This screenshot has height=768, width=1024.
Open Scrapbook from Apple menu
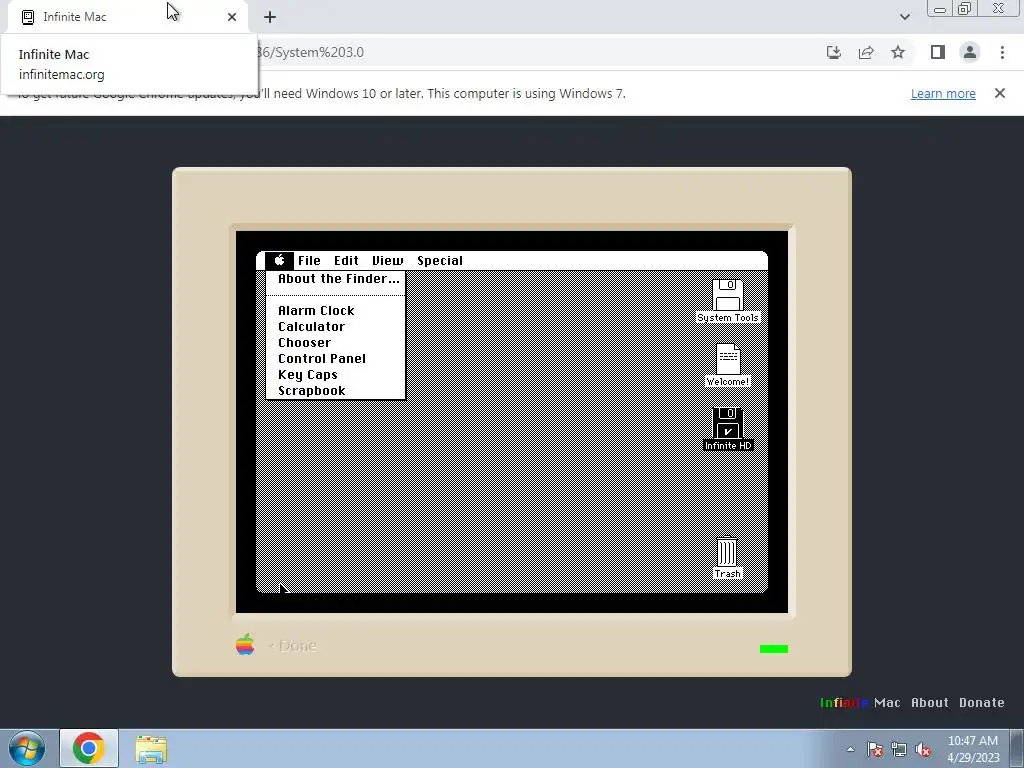click(x=336, y=391)
